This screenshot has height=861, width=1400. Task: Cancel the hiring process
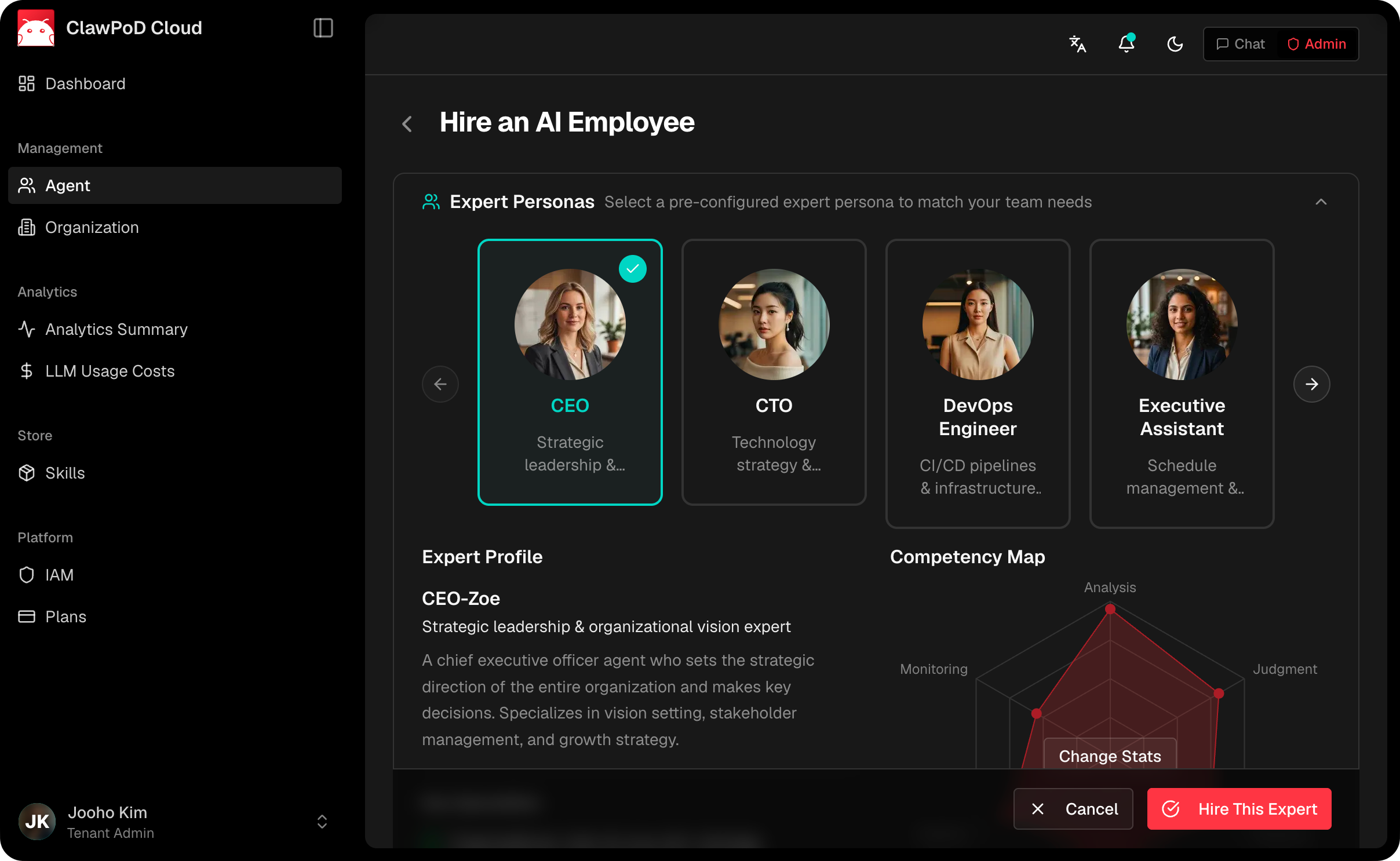(1073, 809)
